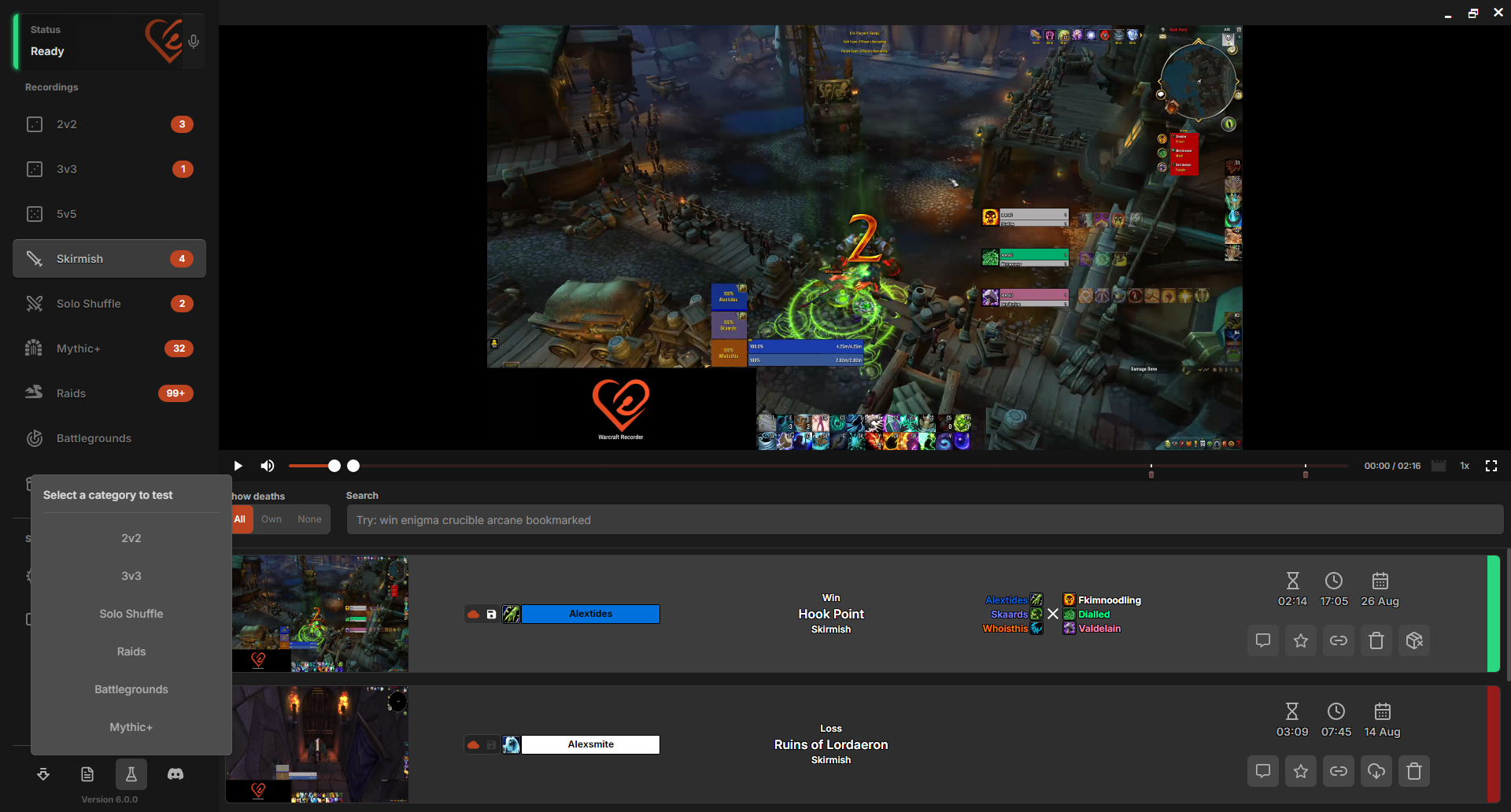Open the 5v5 recordings category

109,214
